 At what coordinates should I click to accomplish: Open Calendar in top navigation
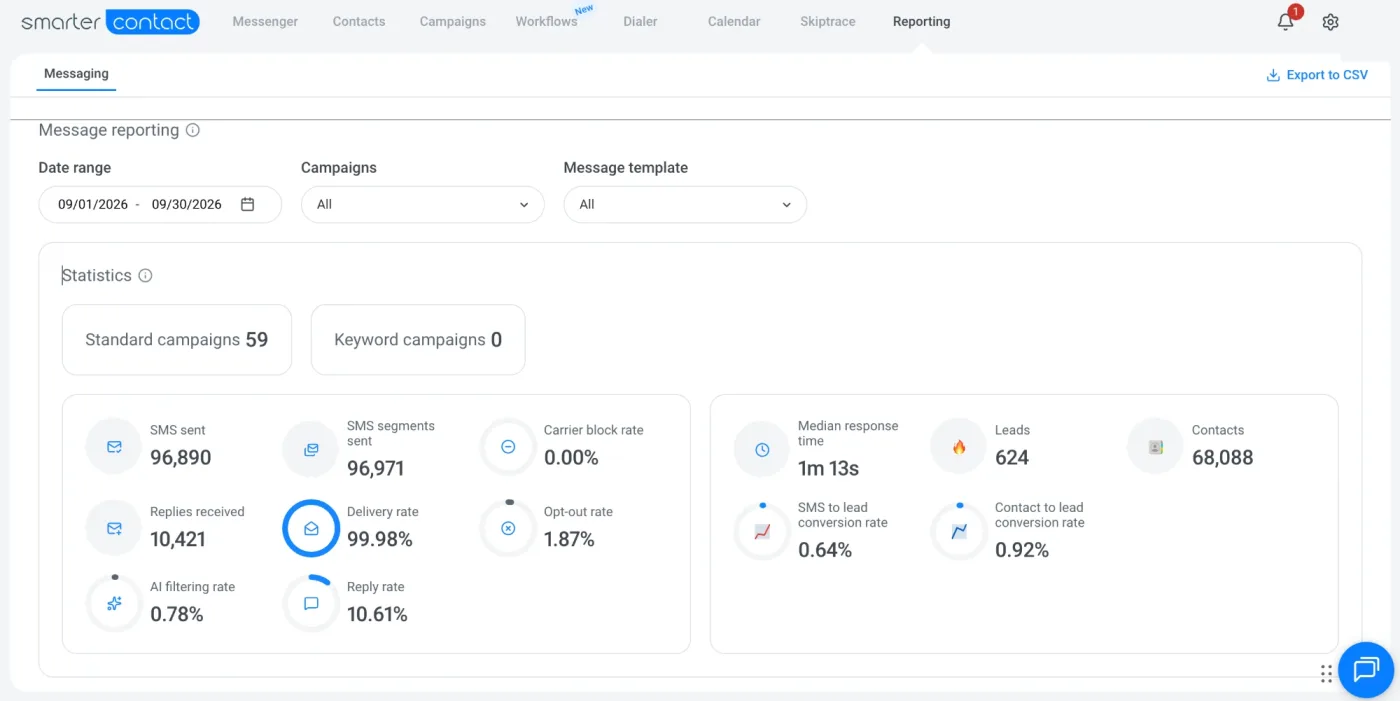point(734,21)
